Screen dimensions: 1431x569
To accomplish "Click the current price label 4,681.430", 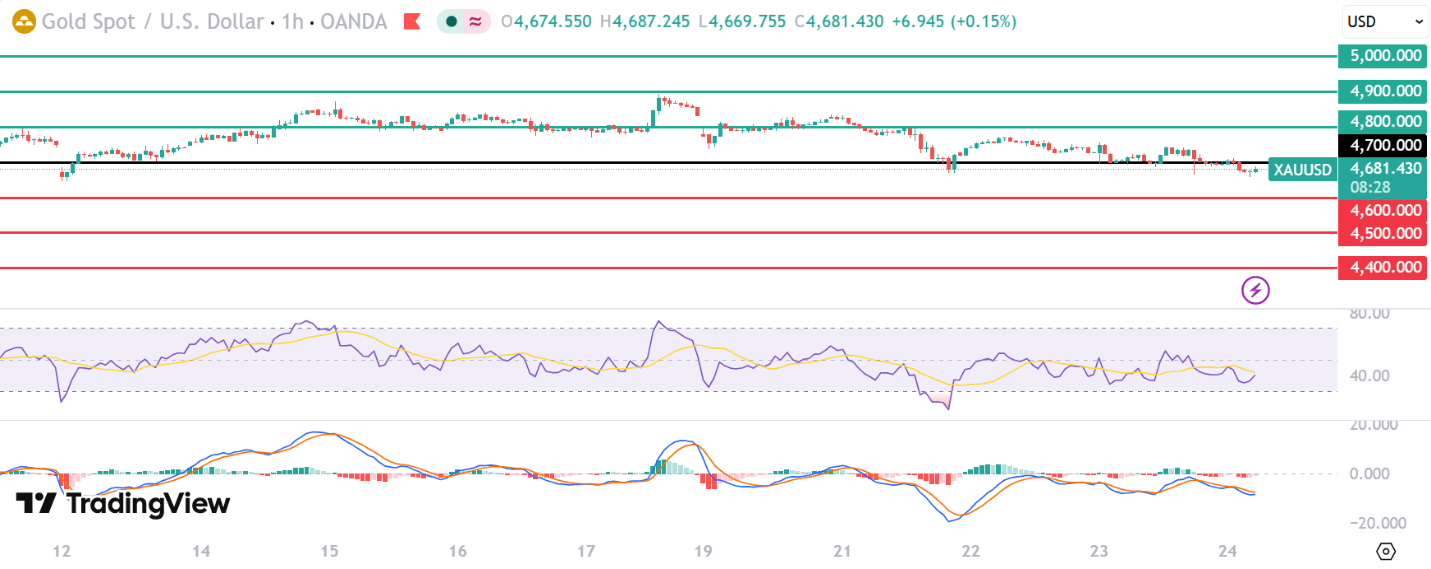I will click(x=1384, y=169).
